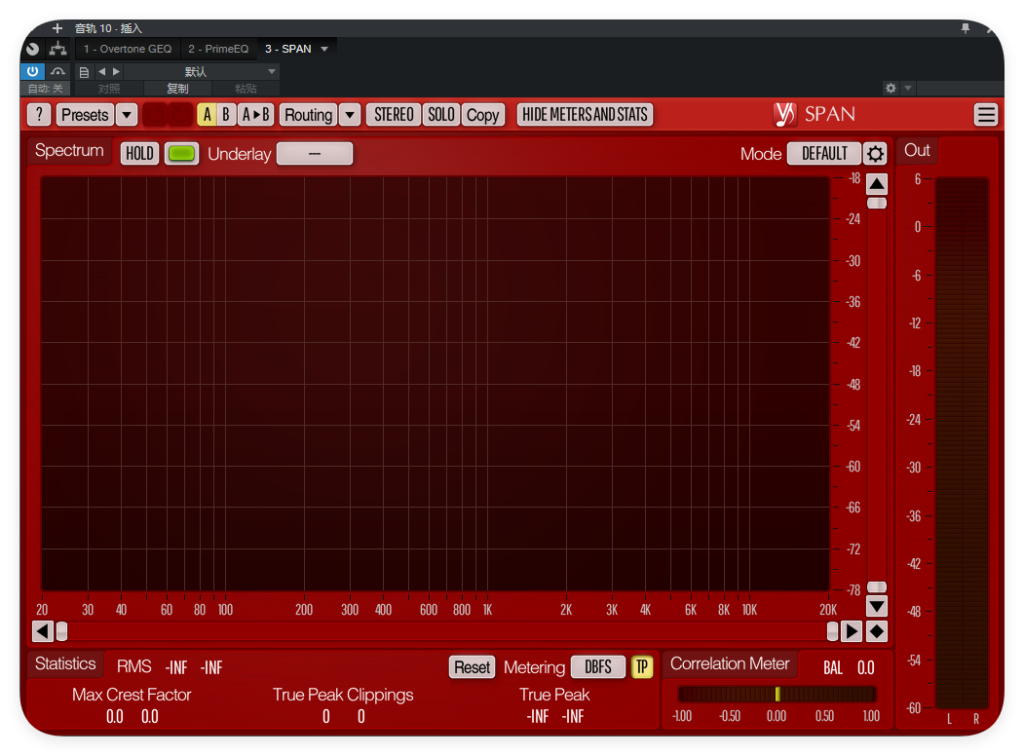Click the Correlation Meter bar

[x=776, y=694]
